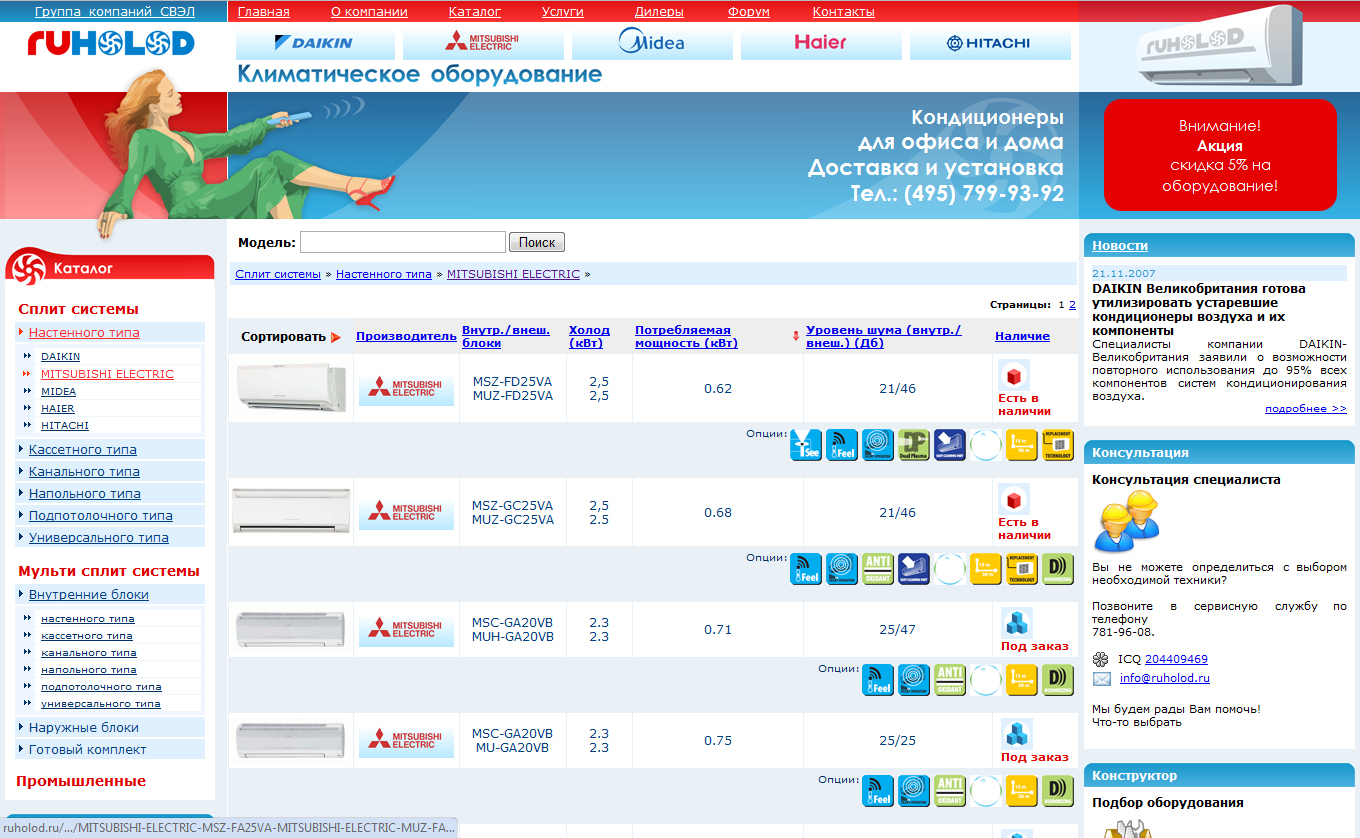This screenshot has height=838, width=1360.
Task: Click the I See option icon for MSZ-FD25VA
Action: point(806,445)
